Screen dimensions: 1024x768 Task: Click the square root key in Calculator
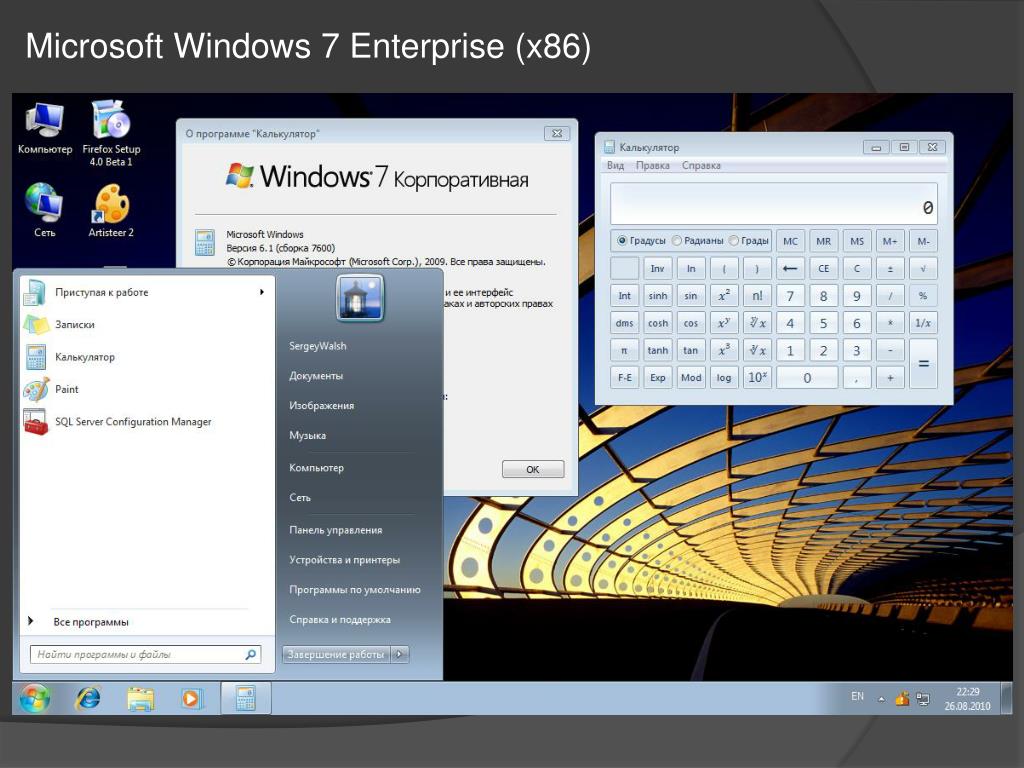923,268
